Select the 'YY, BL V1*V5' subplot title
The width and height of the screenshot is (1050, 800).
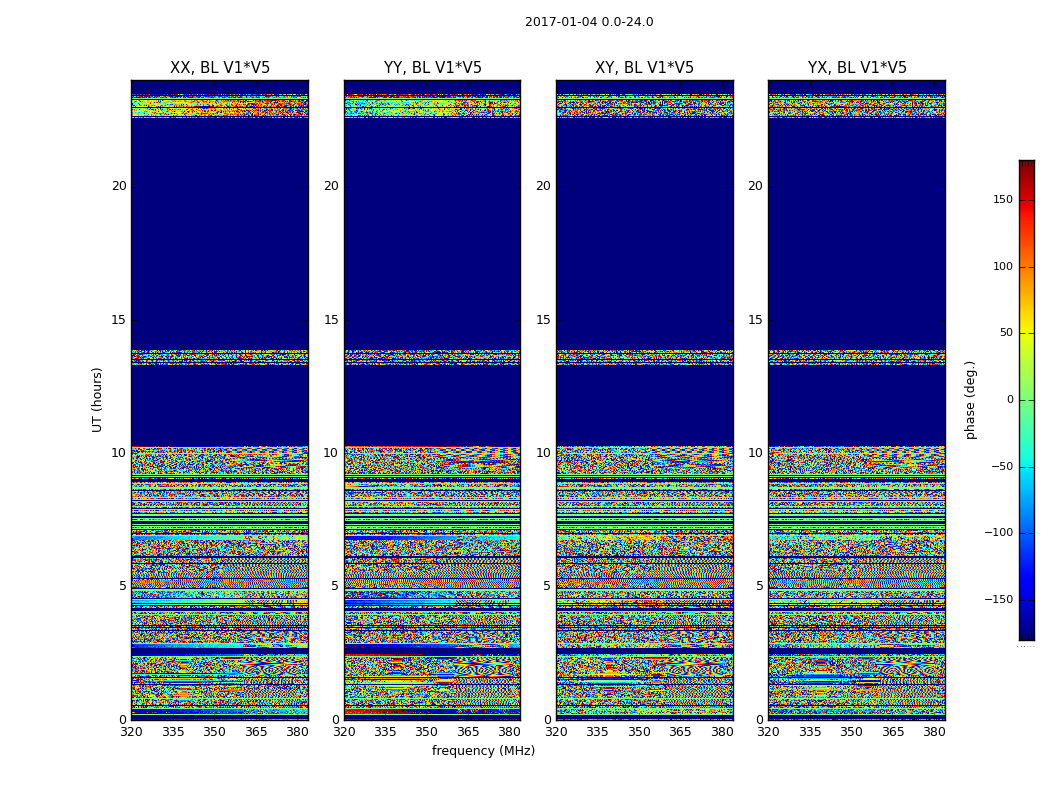click(x=433, y=68)
